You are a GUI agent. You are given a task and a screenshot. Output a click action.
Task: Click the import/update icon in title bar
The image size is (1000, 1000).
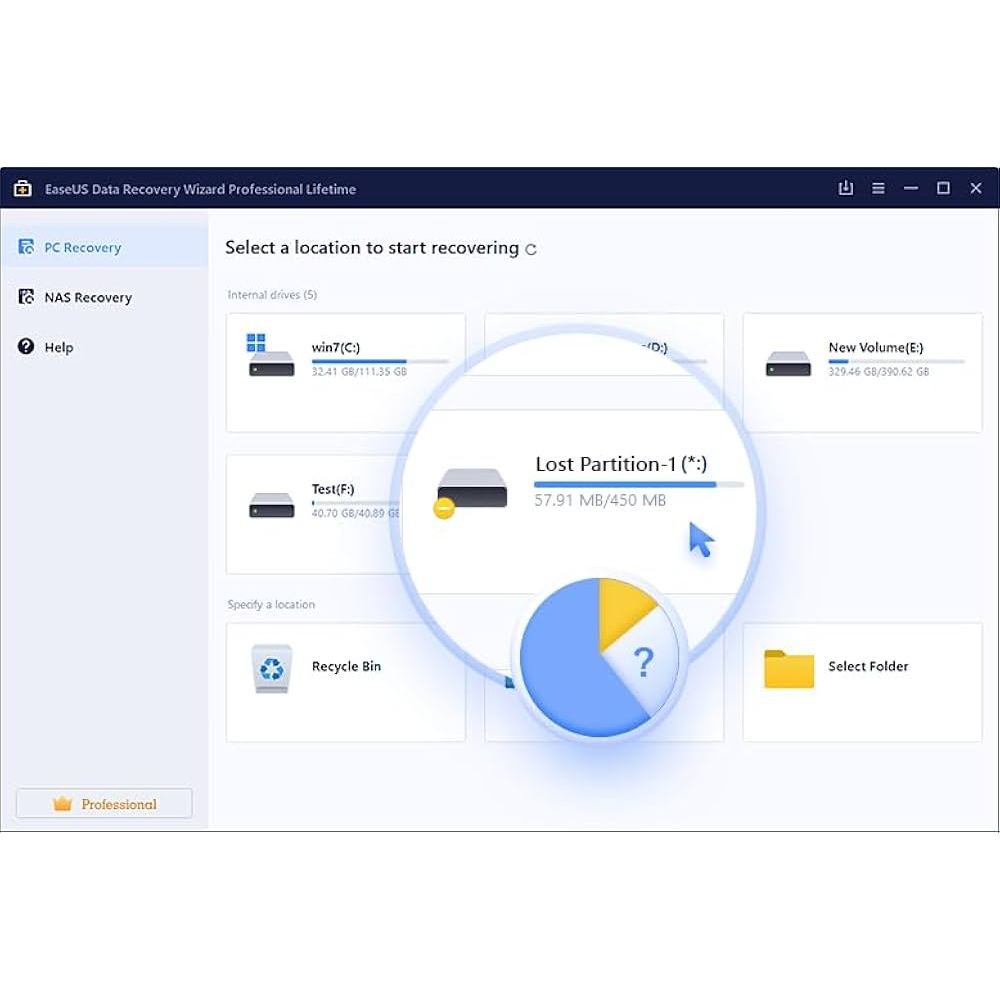846,188
